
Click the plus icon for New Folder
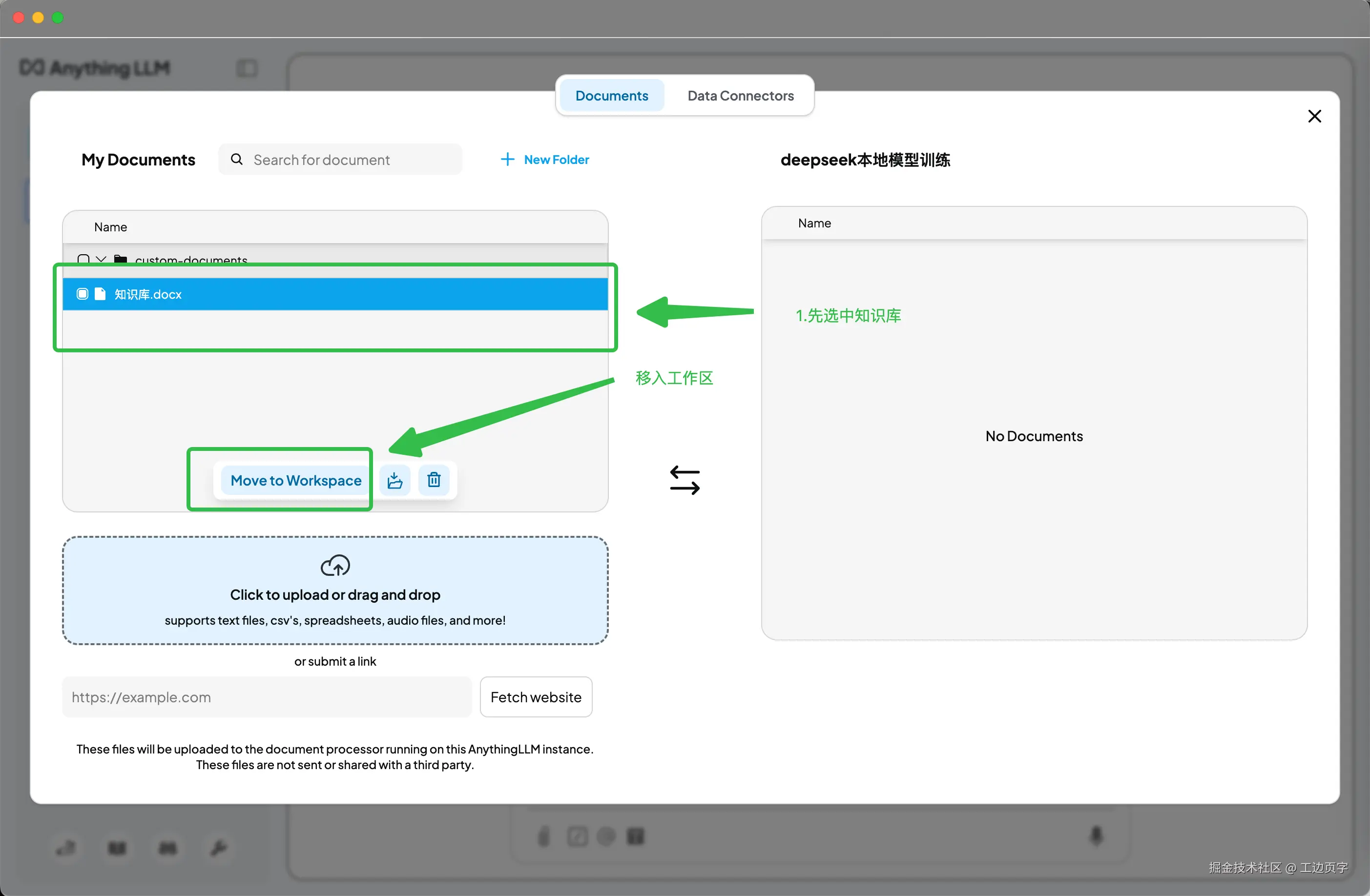click(507, 160)
